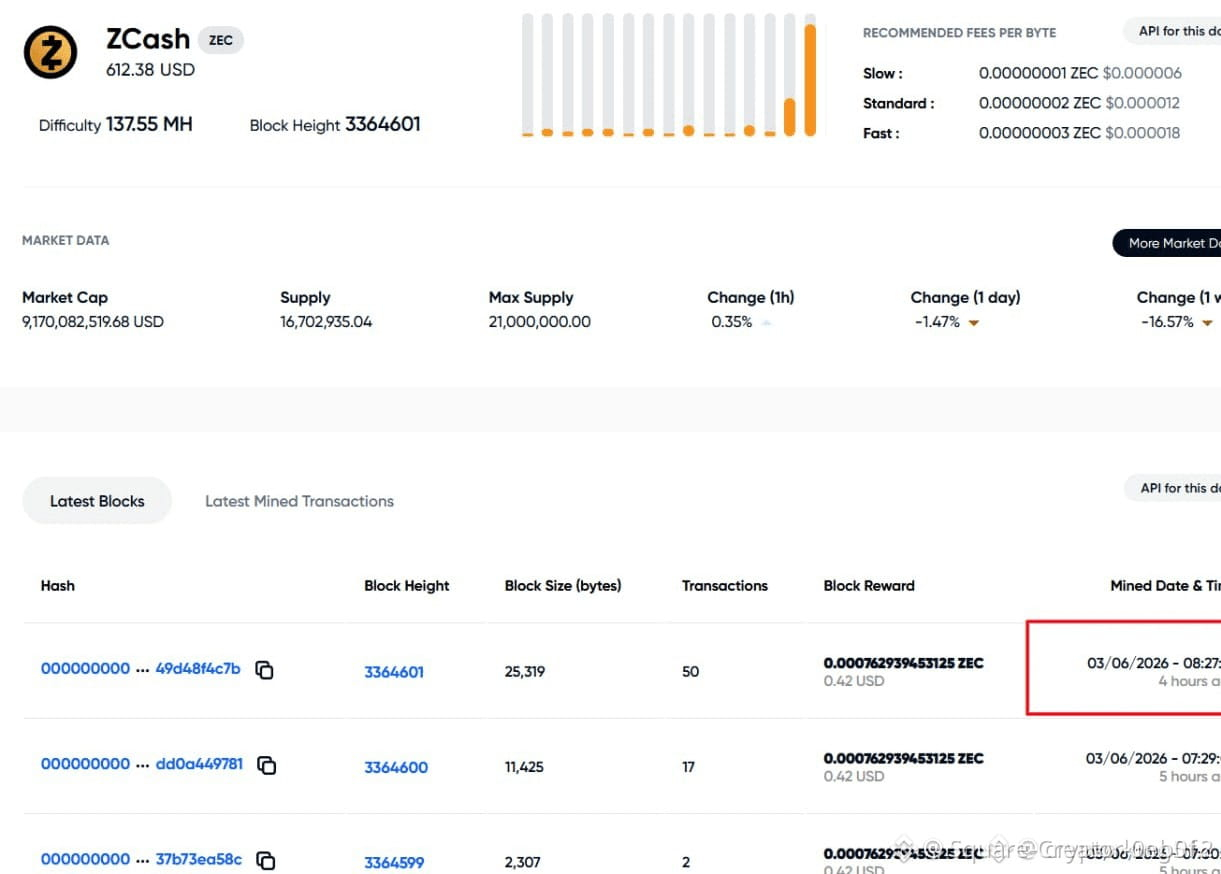Click the Block Size (bytes) column header
This screenshot has height=874, width=1221.
pyautogui.click(x=563, y=586)
